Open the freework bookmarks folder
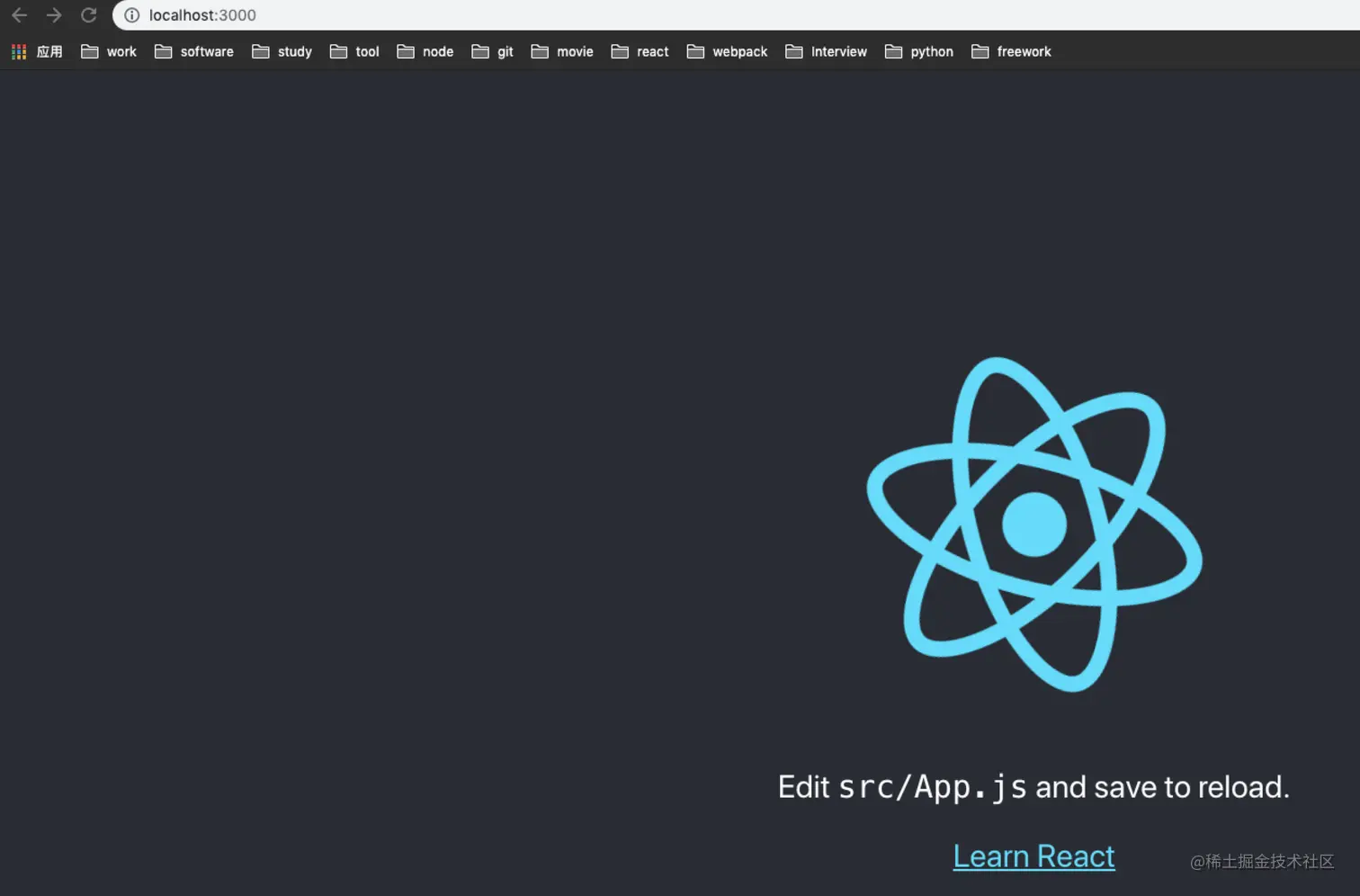Screen dimensions: 1360x896 click(1011, 52)
